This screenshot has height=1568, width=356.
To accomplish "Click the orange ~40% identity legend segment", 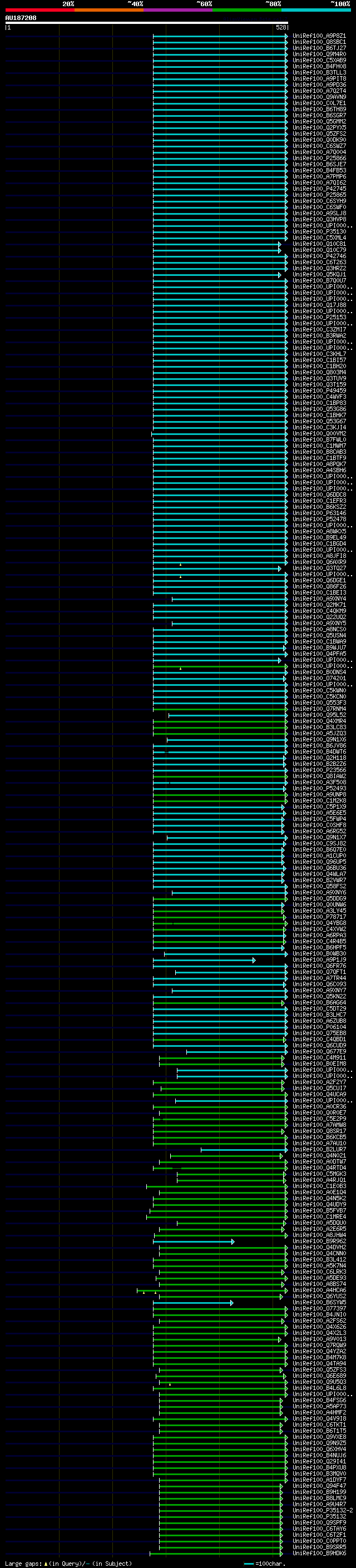I will click(109, 10).
